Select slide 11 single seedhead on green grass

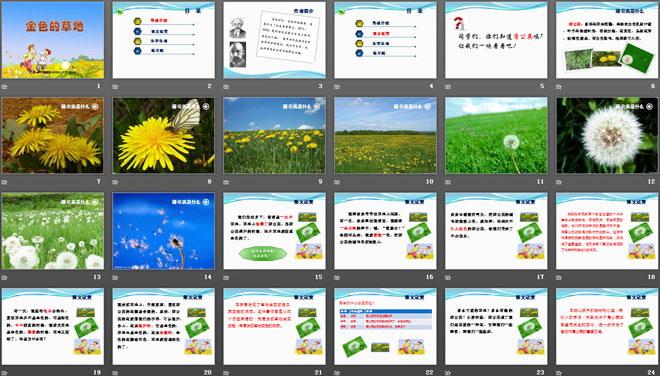pyautogui.click(x=496, y=136)
